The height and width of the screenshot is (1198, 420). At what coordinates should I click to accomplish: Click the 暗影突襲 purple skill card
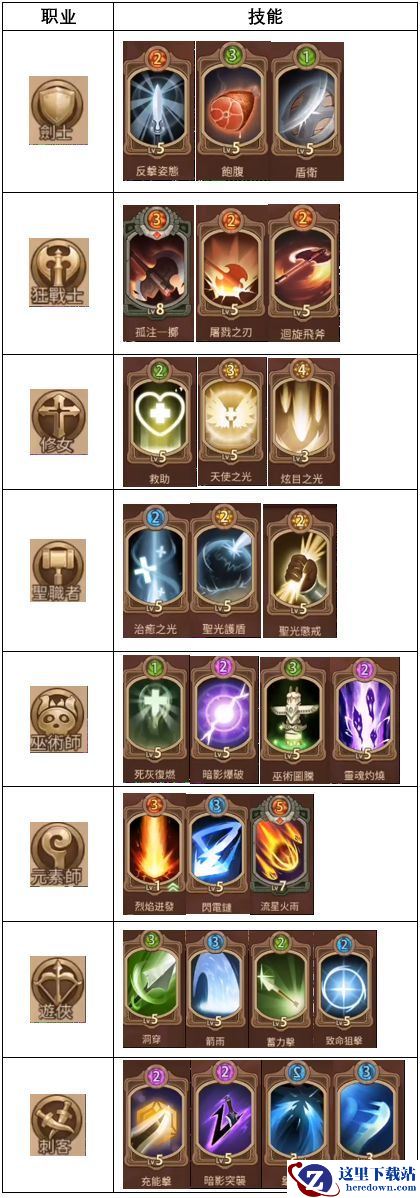click(225, 1129)
